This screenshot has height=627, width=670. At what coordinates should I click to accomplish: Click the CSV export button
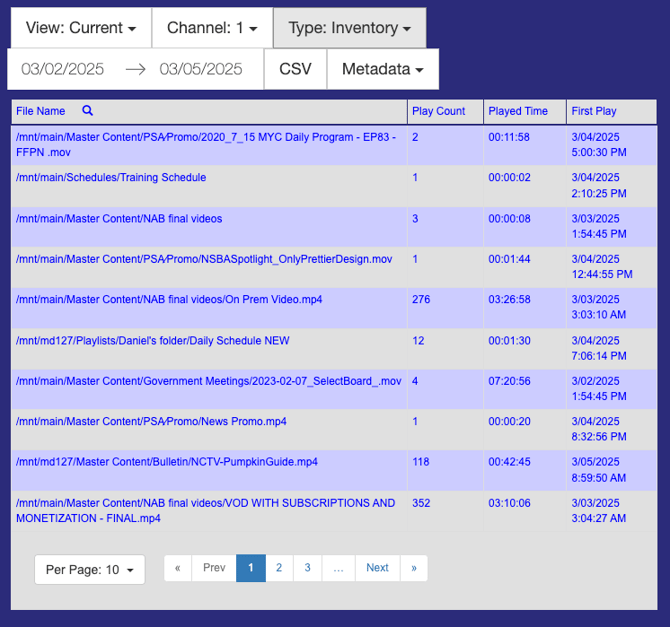point(295,69)
